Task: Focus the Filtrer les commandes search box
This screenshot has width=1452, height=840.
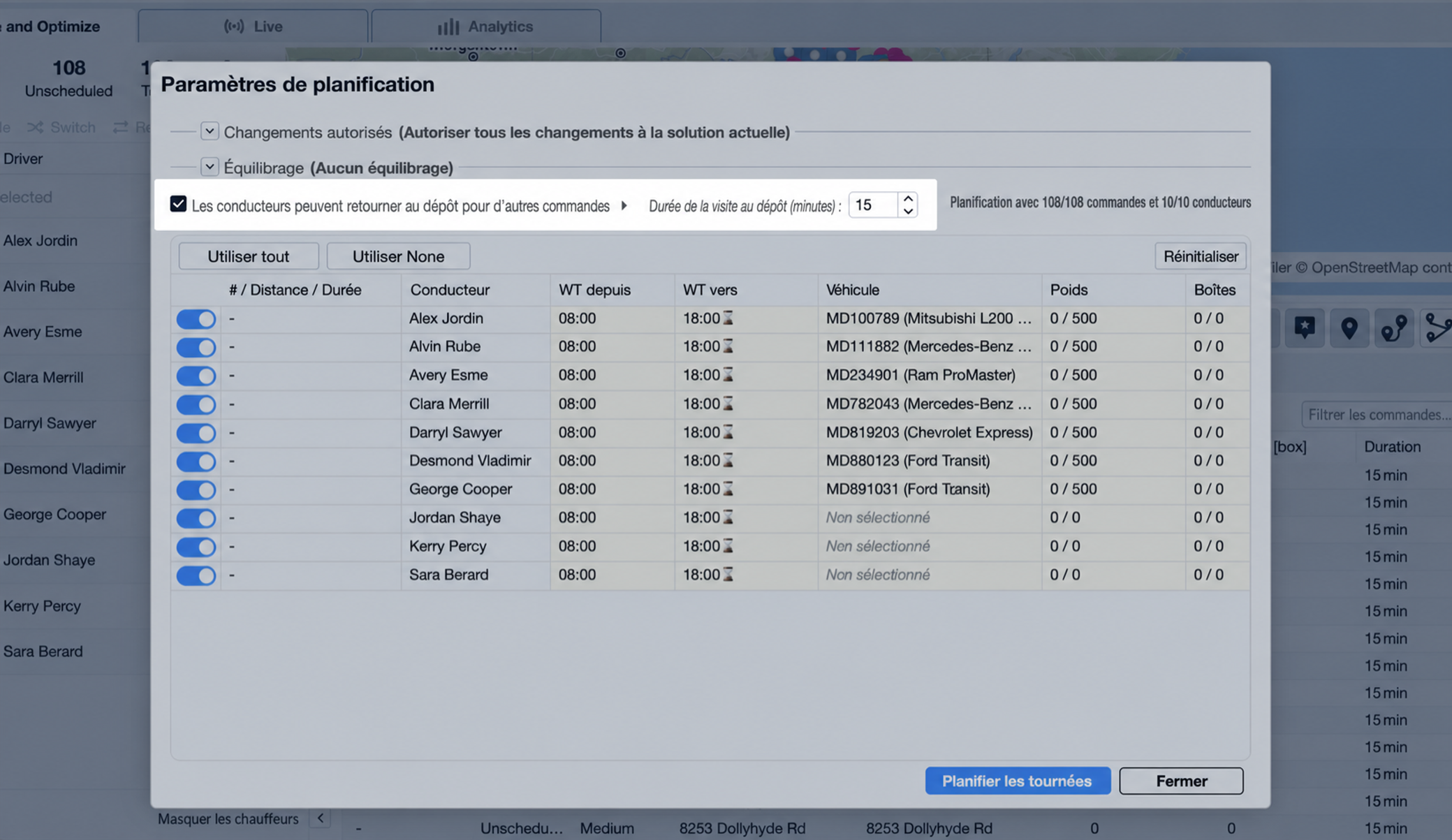Action: tap(1376, 415)
